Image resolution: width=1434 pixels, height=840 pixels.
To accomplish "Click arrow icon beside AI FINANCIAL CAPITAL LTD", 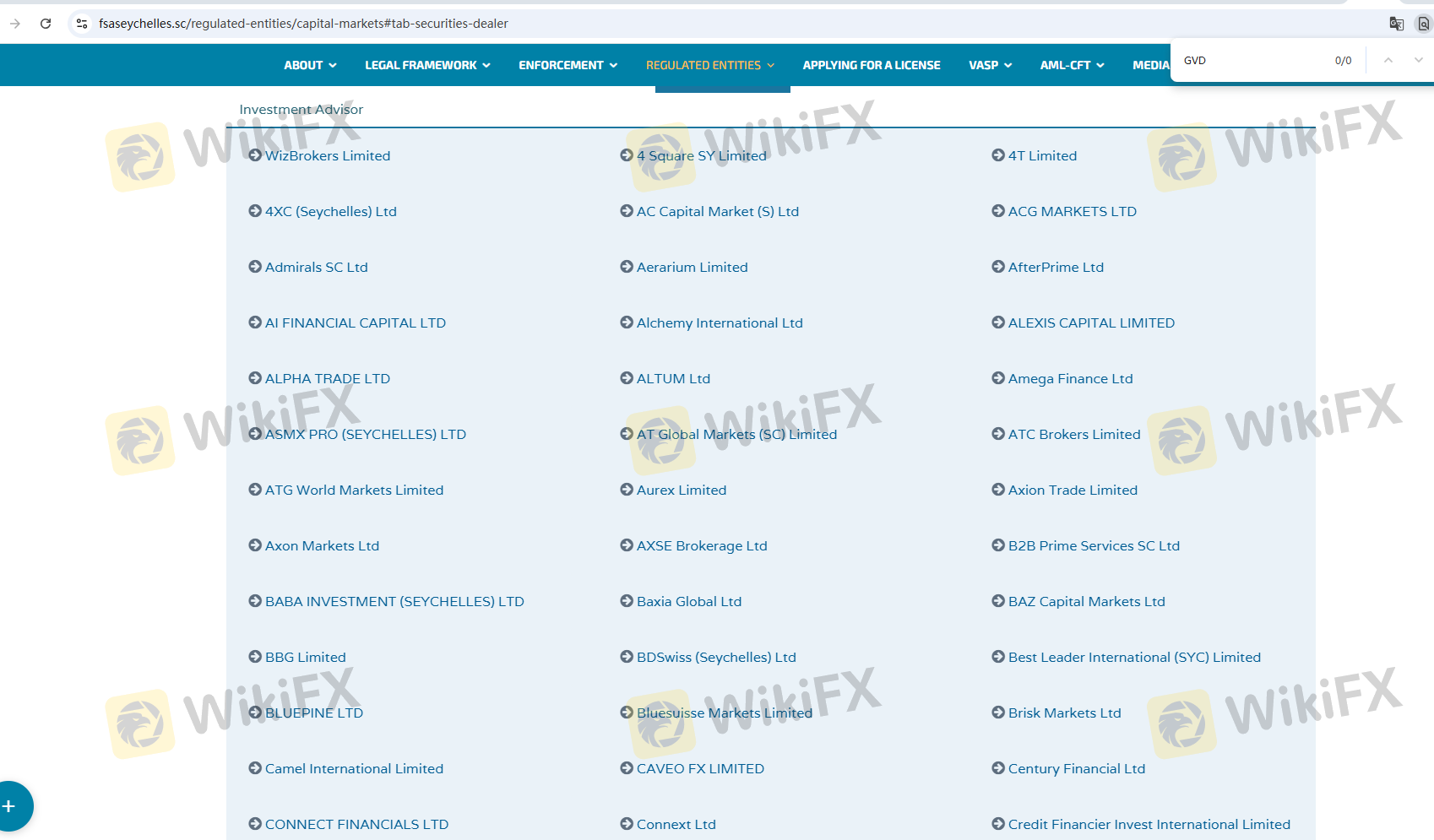I will [x=255, y=322].
